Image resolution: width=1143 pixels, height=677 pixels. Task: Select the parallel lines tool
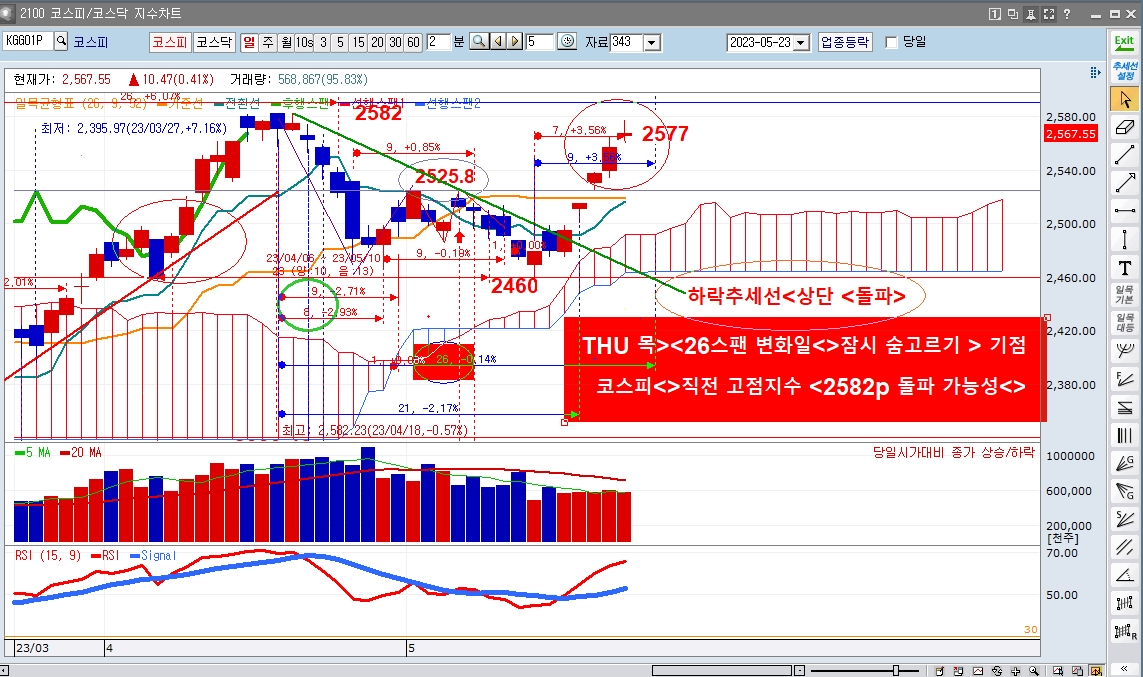[x=1124, y=547]
